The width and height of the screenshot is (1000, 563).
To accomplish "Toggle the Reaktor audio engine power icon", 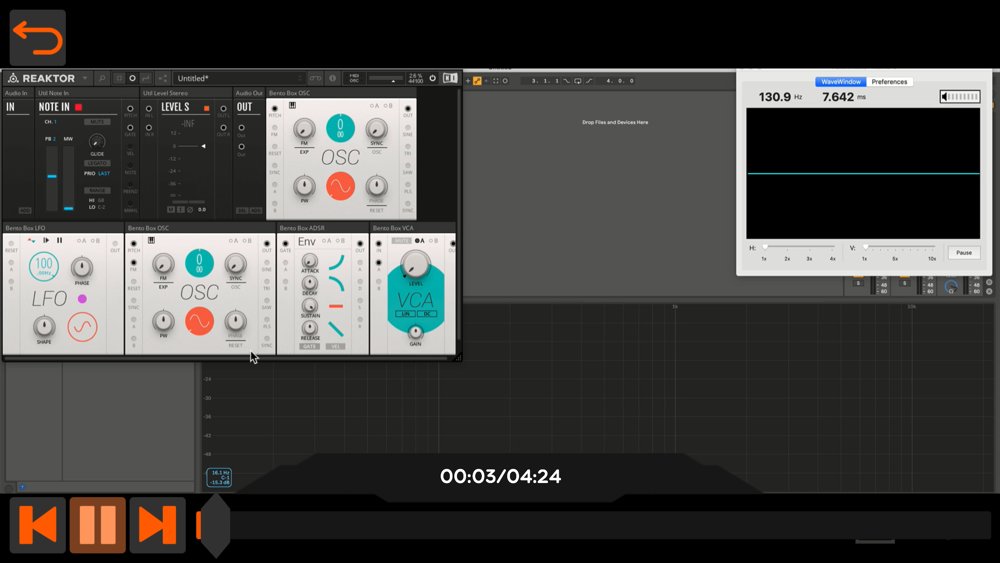I will coord(432,78).
